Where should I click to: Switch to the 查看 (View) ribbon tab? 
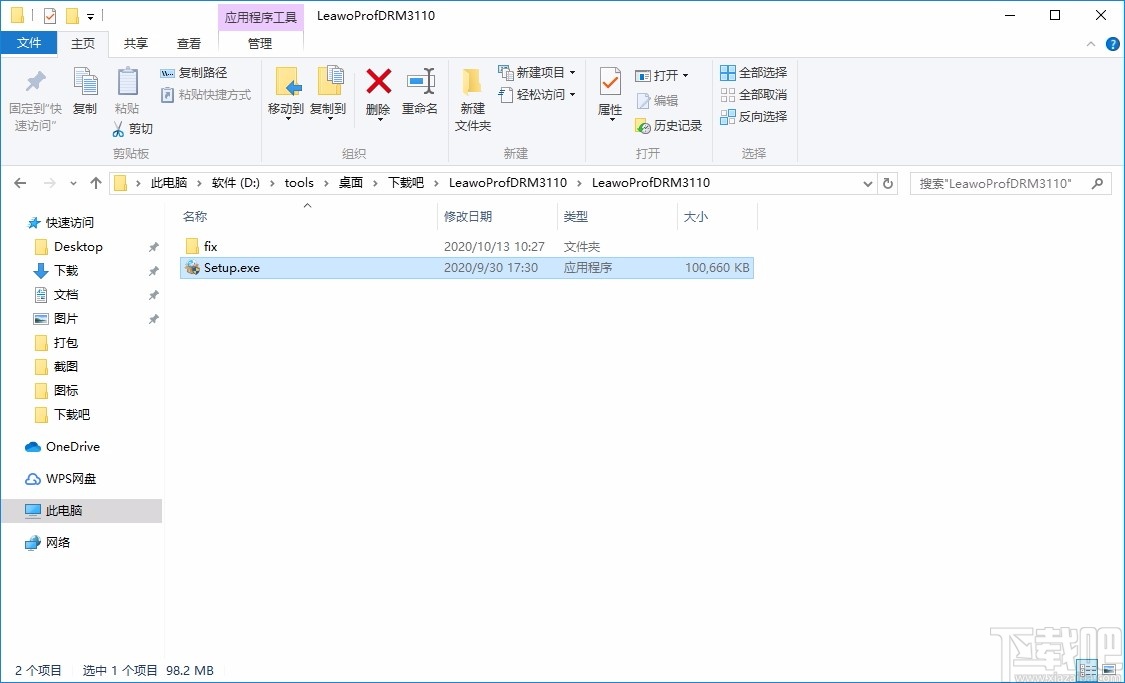(190, 43)
